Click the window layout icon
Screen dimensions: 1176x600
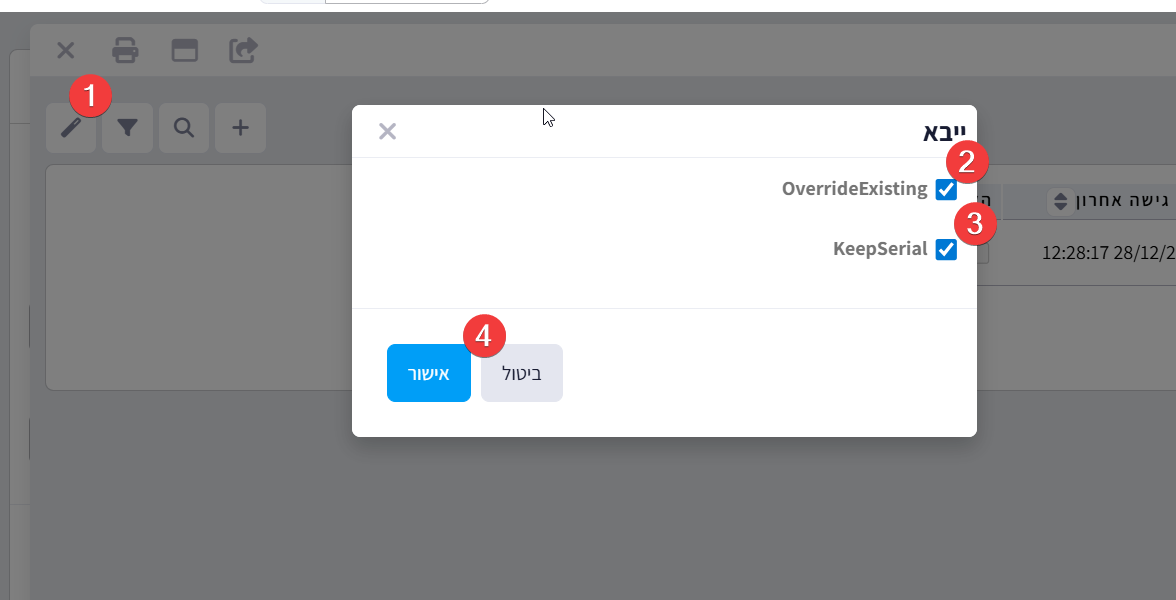point(184,50)
